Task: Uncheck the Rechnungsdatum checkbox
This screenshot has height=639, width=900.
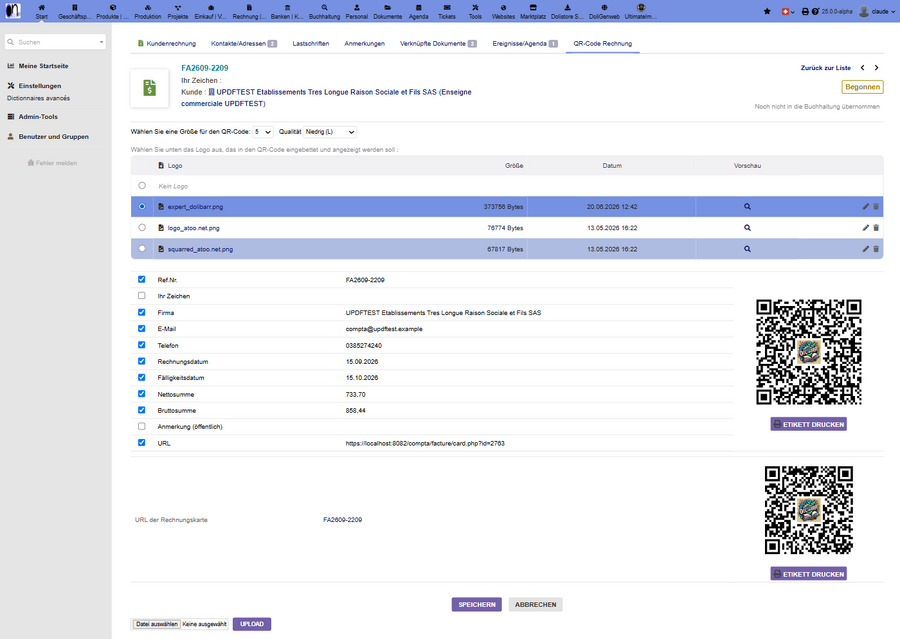Action: coord(141,361)
